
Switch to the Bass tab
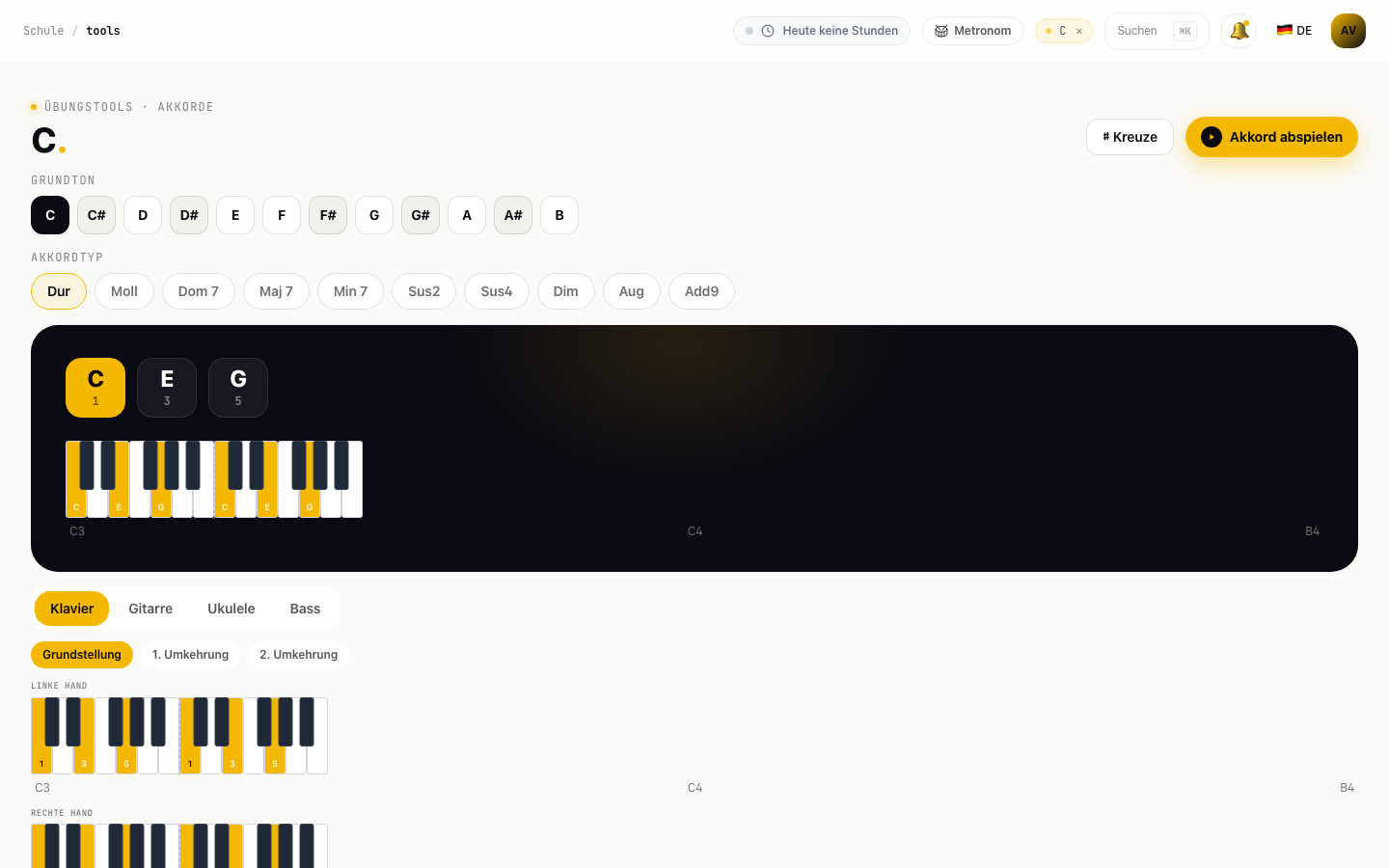pos(305,609)
